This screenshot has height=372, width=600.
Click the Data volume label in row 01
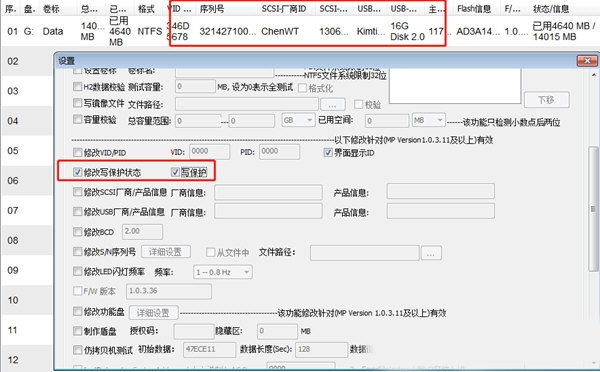(x=53, y=31)
